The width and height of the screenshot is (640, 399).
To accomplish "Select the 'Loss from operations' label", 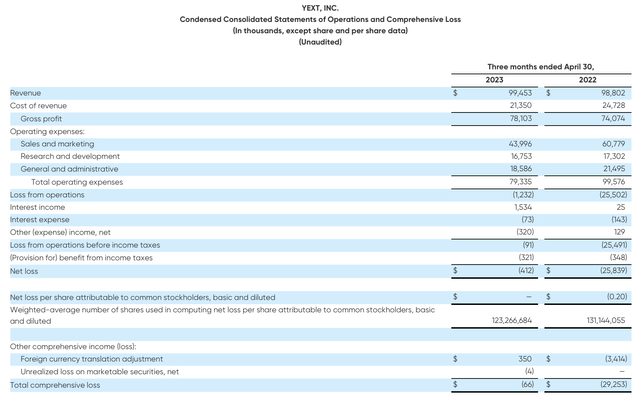I will pos(47,195).
